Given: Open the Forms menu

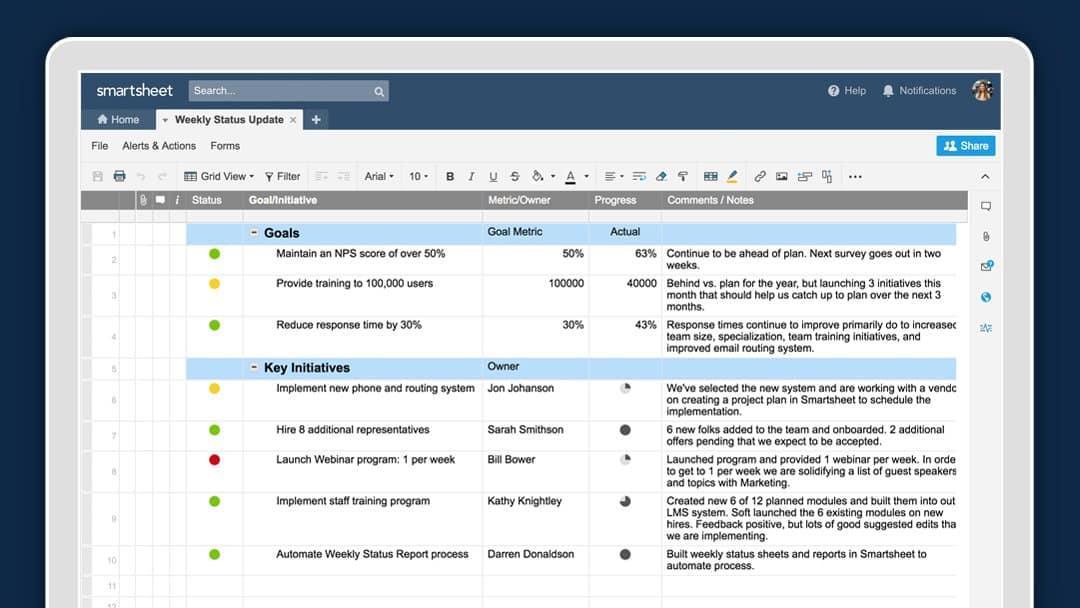Looking at the screenshot, I should pos(225,146).
